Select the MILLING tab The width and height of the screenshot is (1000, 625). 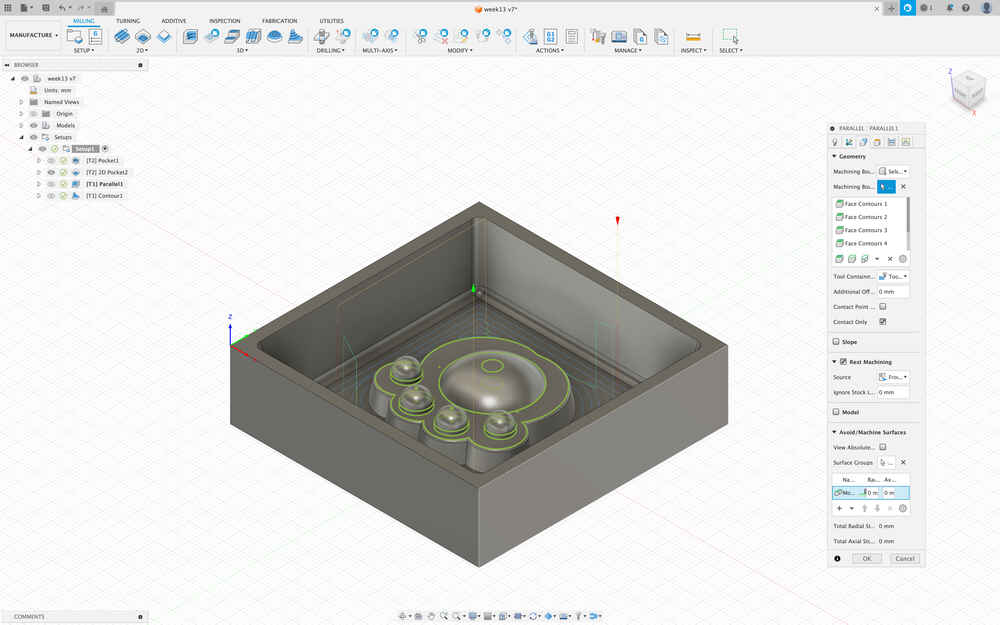[x=84, y=21]
